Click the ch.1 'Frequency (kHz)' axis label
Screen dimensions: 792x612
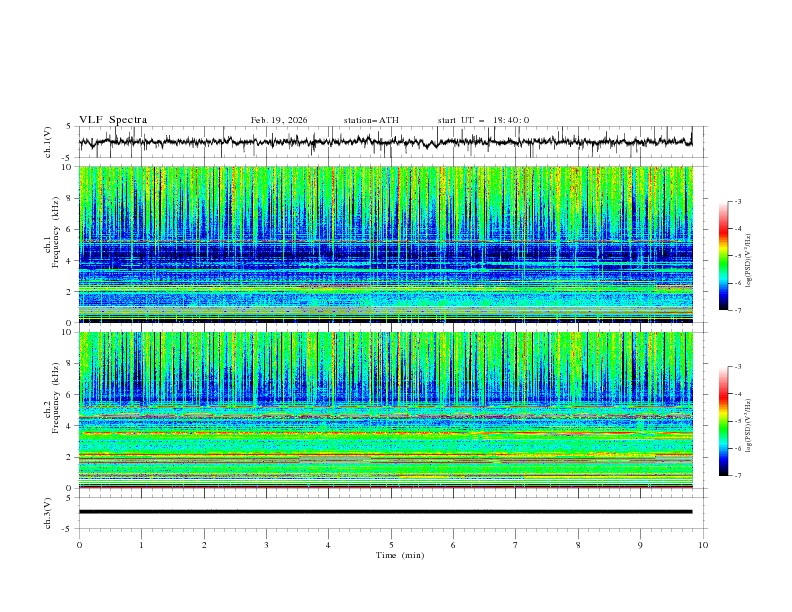[56, 233]
